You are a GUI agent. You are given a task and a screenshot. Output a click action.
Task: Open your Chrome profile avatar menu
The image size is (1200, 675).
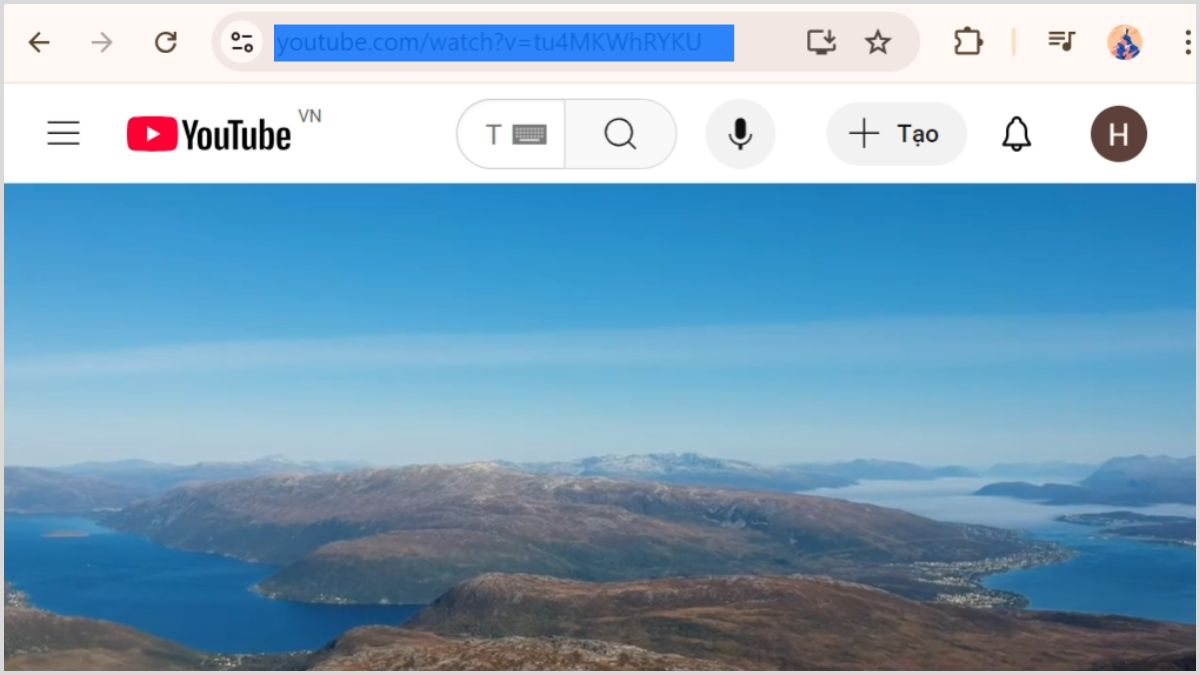(x=1124, y=42)
